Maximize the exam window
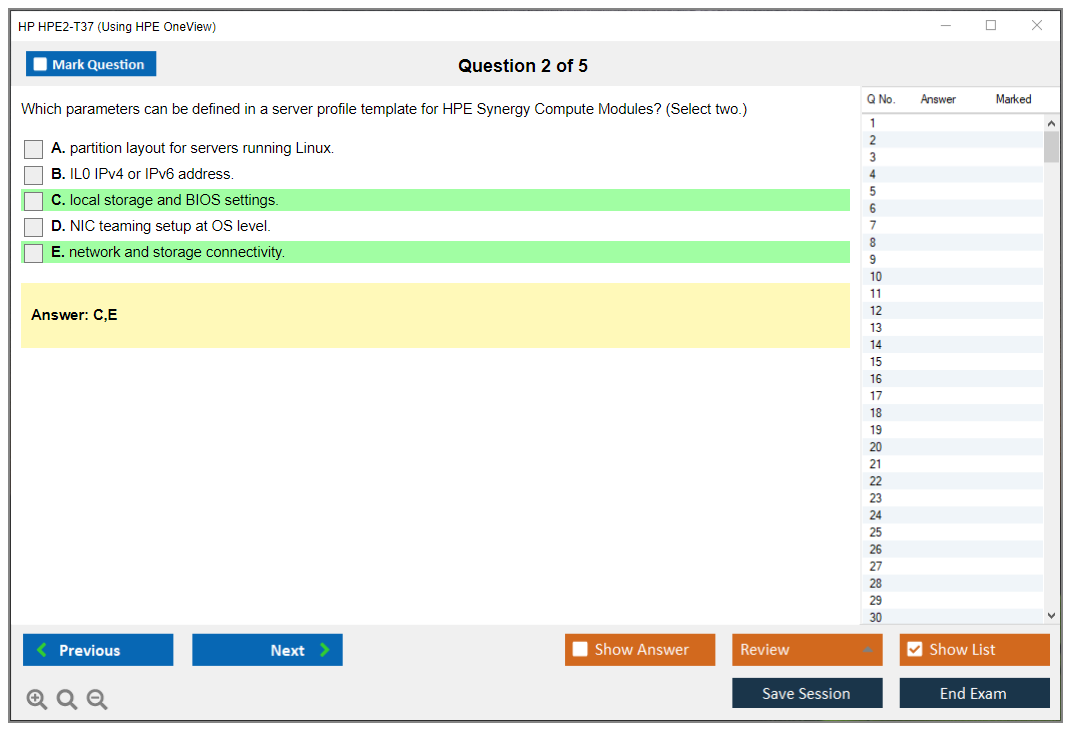Image resolution: width=1075 pixels, height=735 pixels. coord(991,26)
